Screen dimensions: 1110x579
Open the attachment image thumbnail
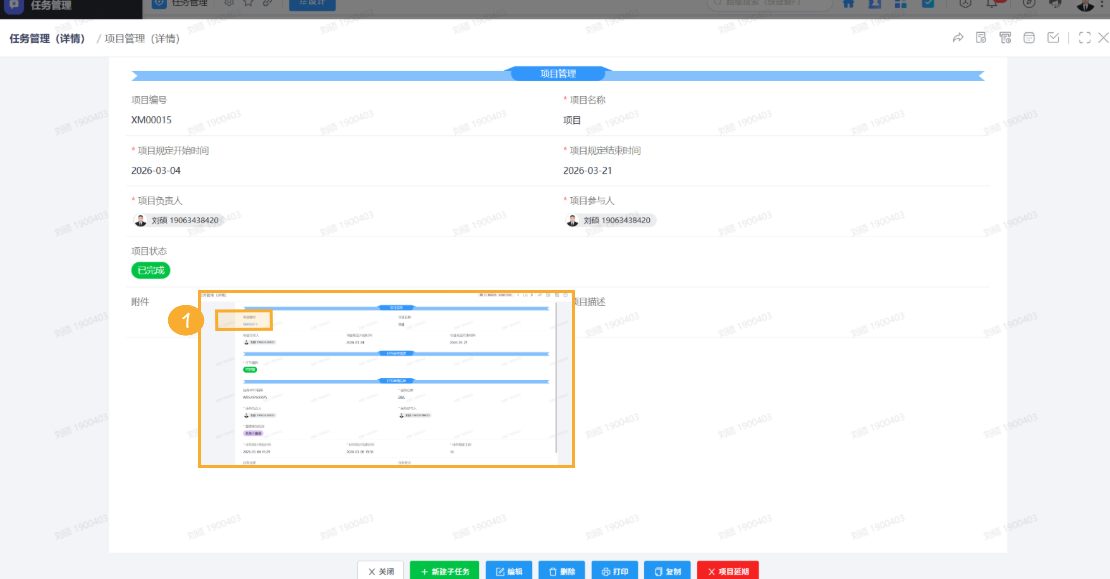point(386,380)
